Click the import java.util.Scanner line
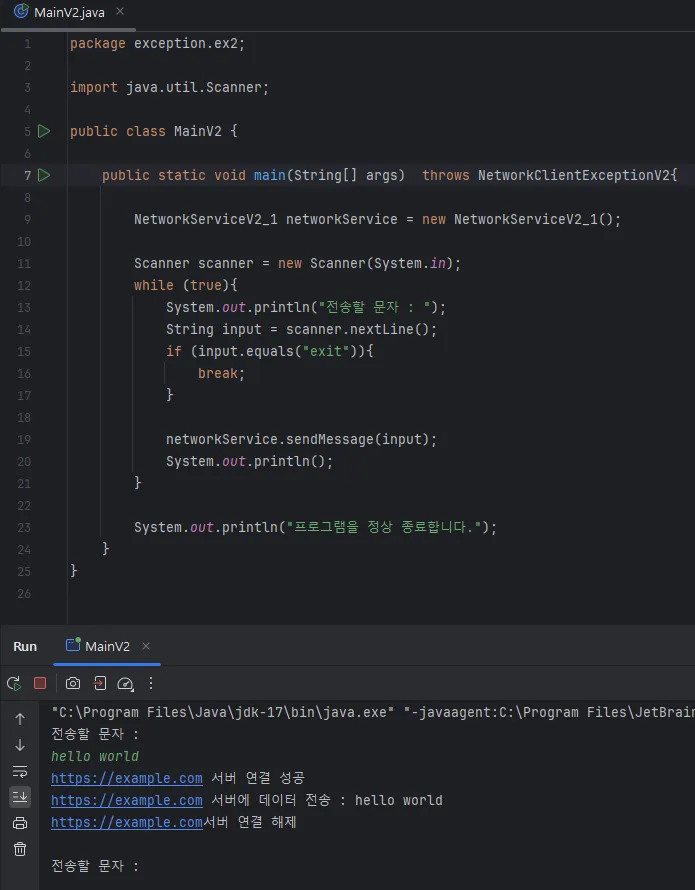The image size is (695, 890). pyautogui.click(x=169, y=87)
